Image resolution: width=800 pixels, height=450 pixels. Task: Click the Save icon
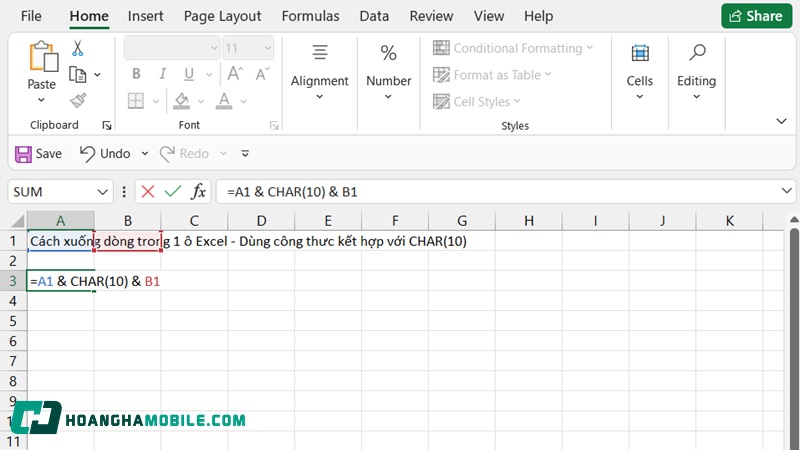tap(23, 154)
